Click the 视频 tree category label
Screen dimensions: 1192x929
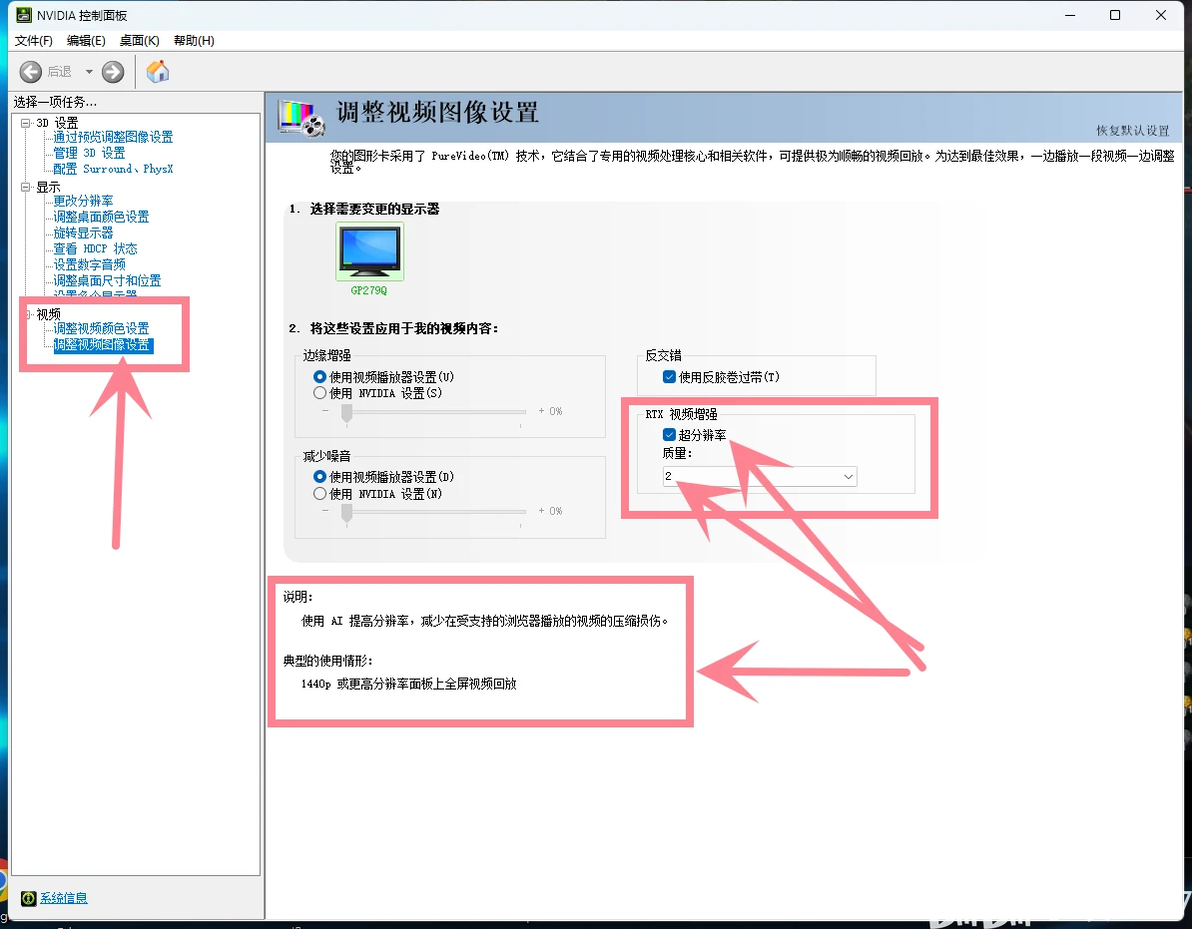pyautogui.click(x=49, y=314)
